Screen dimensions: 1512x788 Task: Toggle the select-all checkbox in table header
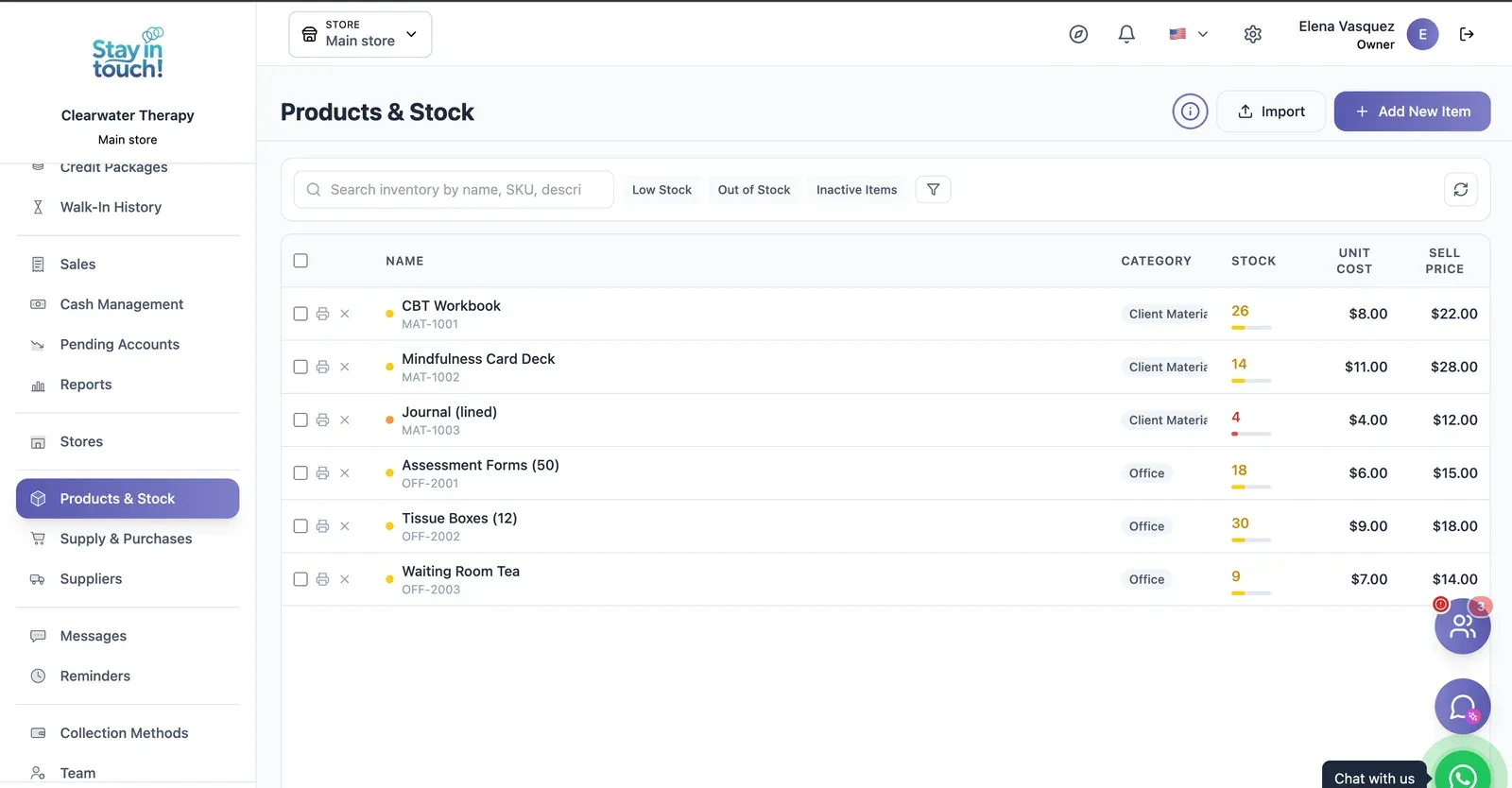tap(301, 261)
